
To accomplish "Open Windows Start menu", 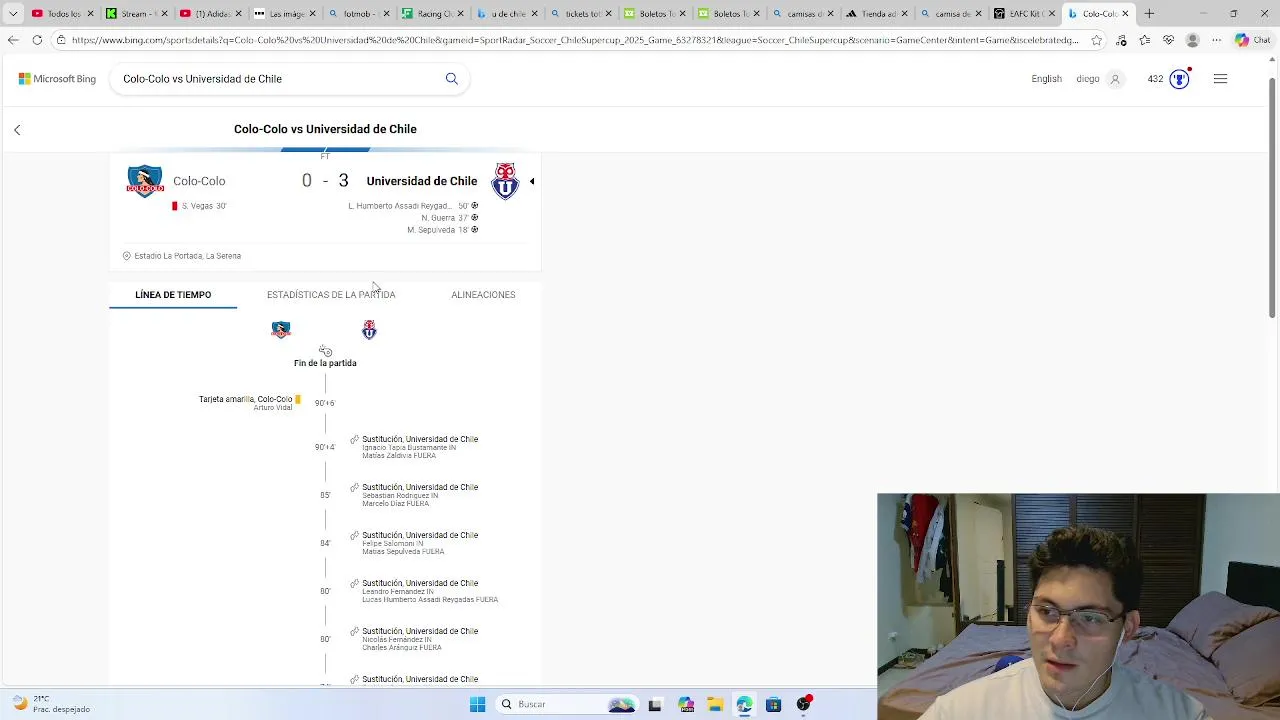I will point(477,704).
